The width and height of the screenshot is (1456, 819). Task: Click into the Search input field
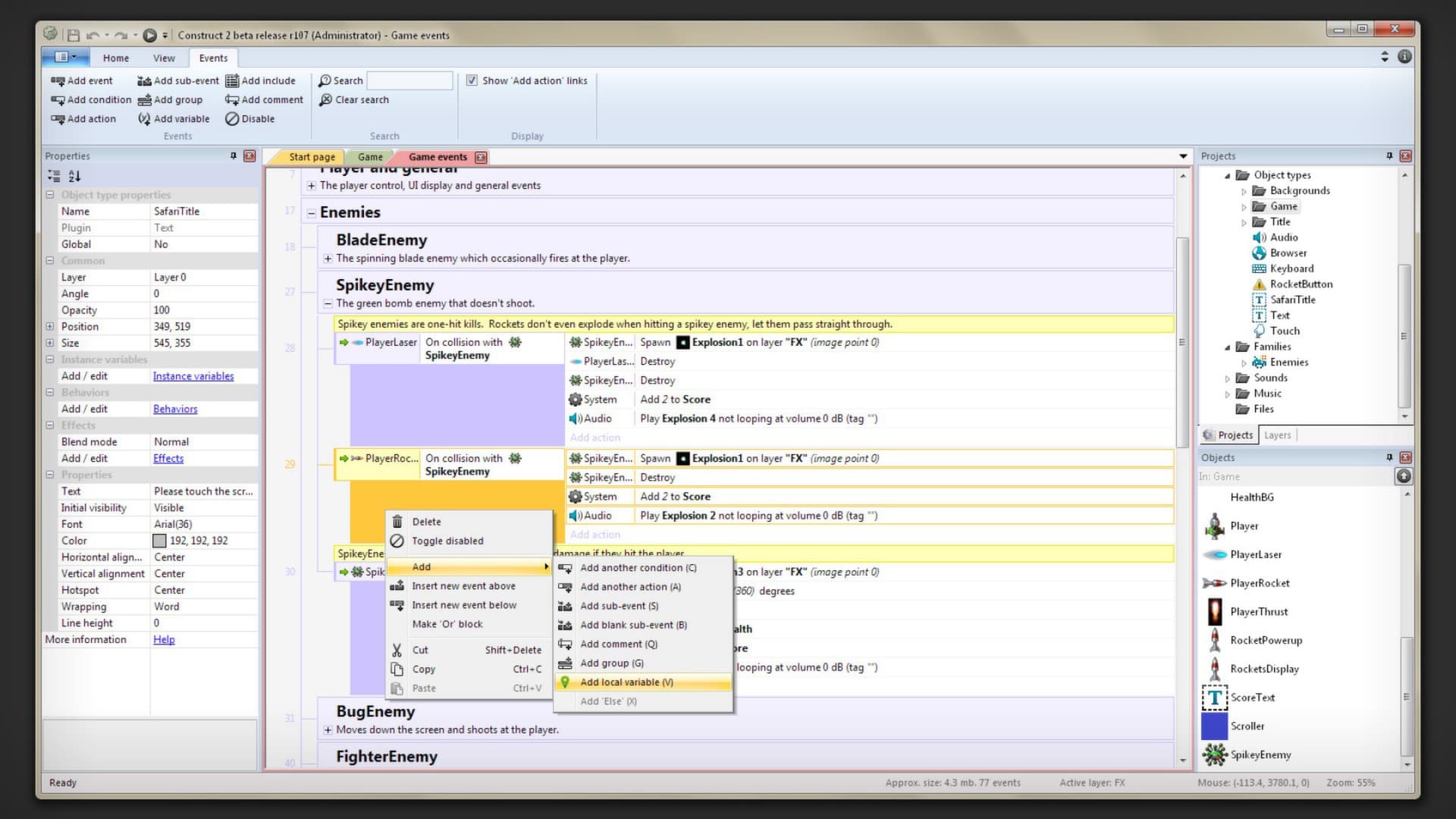tap(409, 80)
